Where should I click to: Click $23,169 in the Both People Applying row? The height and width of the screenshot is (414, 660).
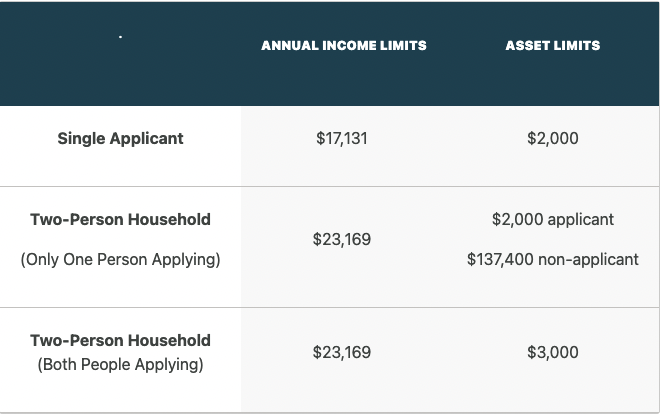point(342,352)
